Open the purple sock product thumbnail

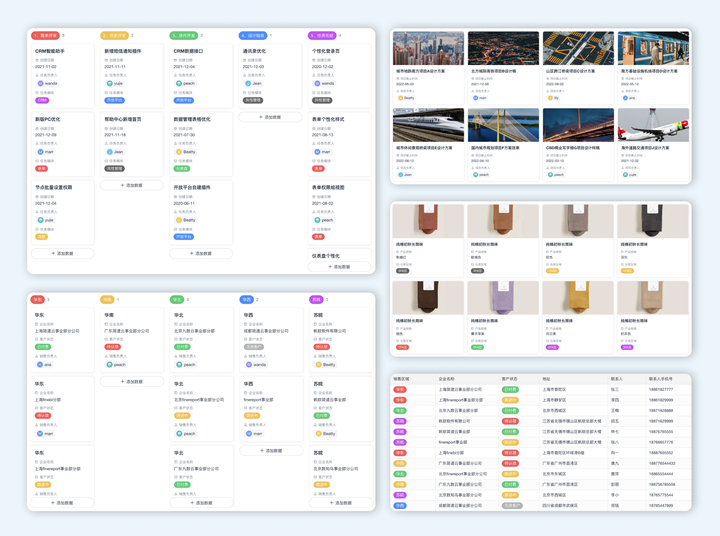click(x=503, y=298)
